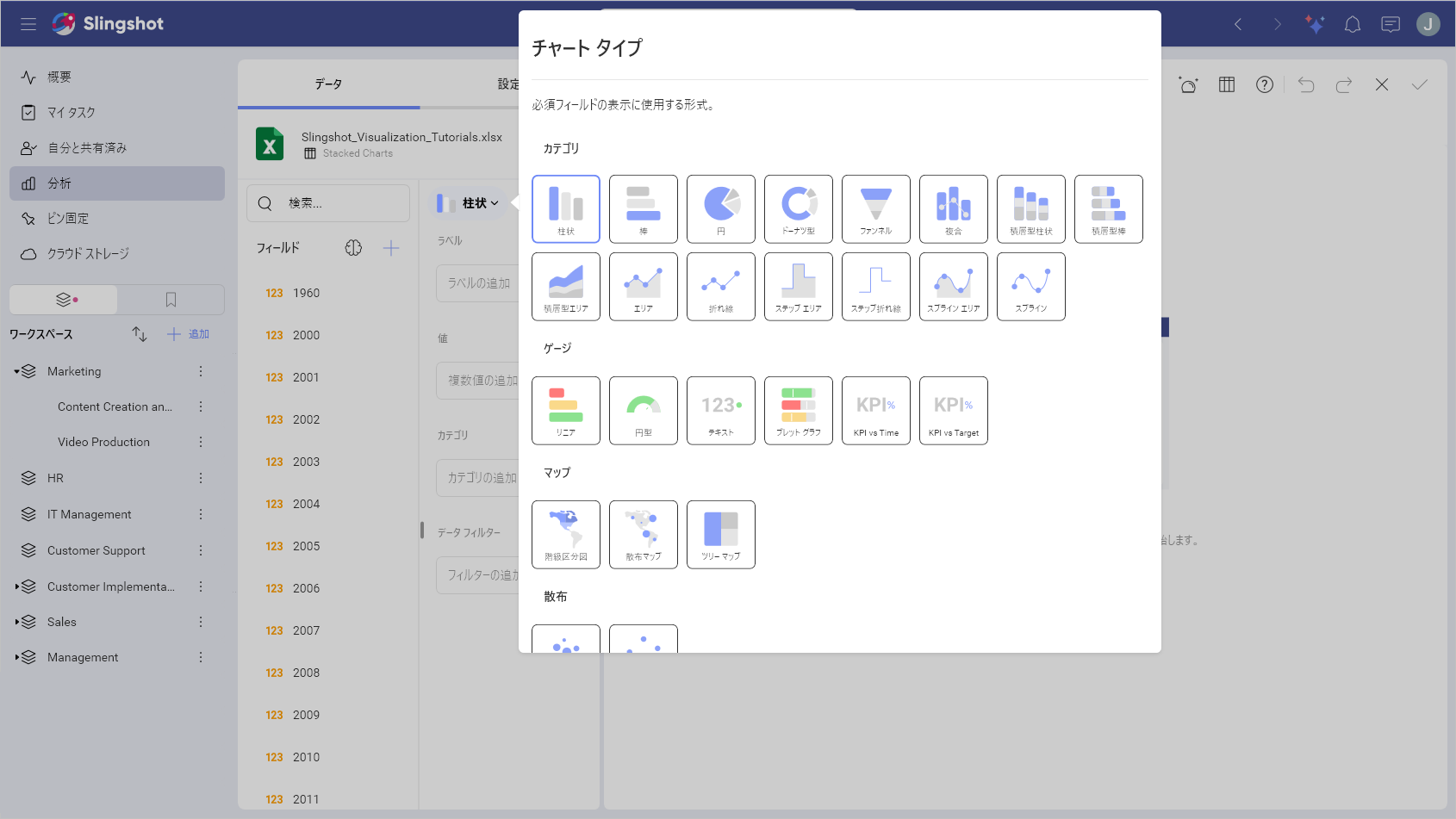The width and height of the screenshot is (1456, 819).
Task: Open the help question mark icon
Action: click(1265, 84)
